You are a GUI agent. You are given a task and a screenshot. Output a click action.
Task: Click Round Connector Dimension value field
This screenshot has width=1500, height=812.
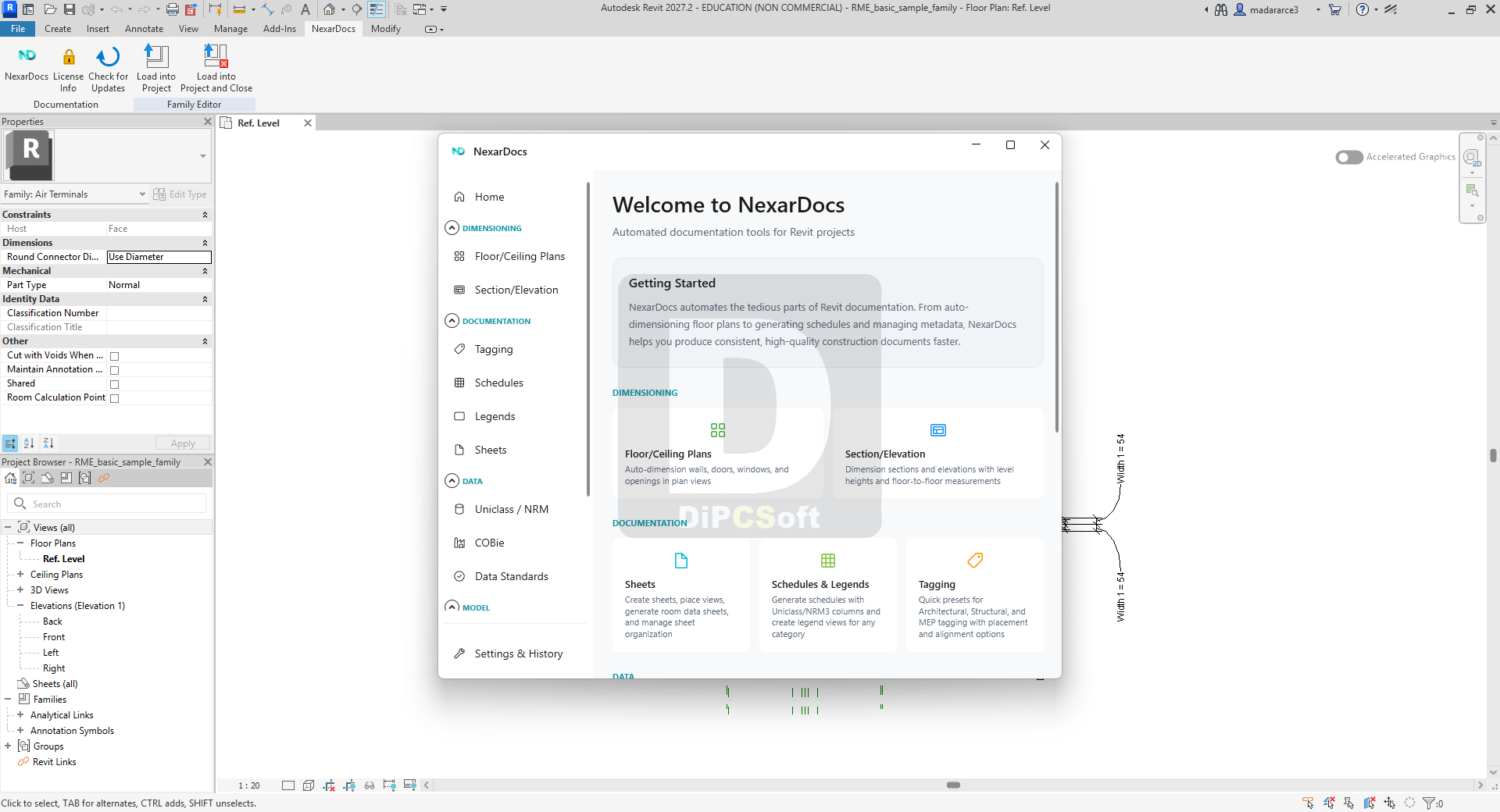tap(159, 257)
